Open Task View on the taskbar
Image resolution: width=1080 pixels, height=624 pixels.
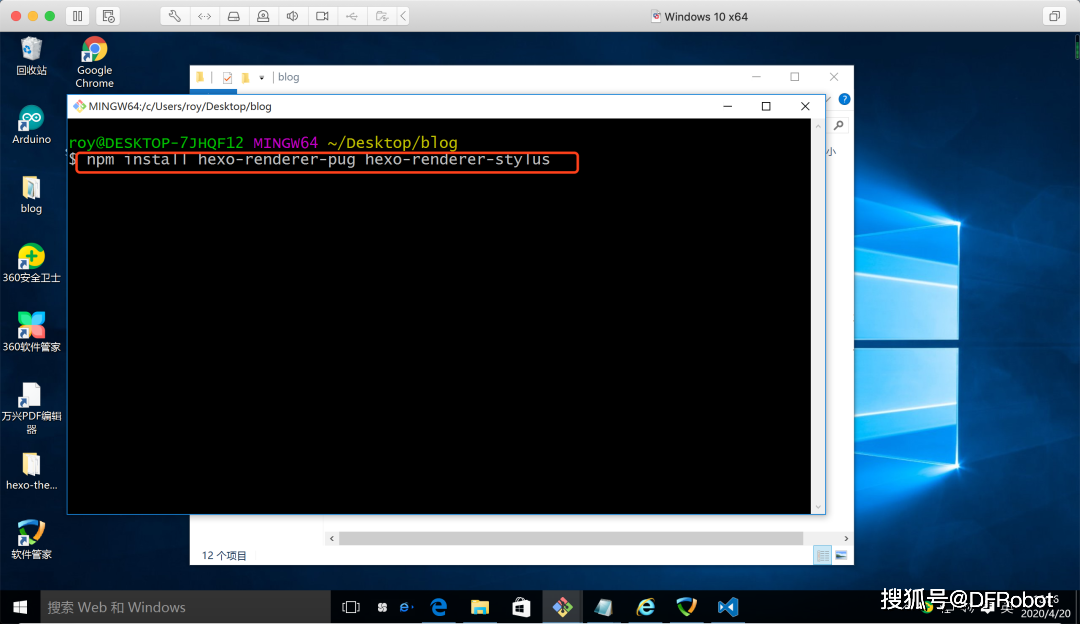pos(351,607)
